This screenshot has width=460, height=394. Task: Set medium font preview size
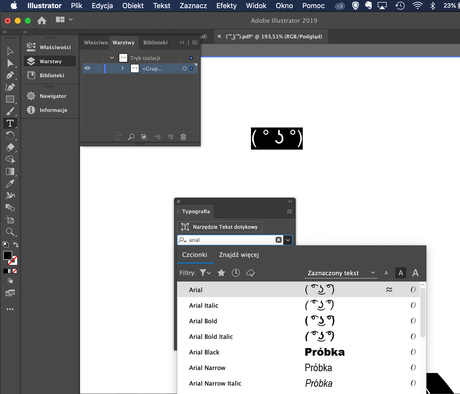tap(401, 273)
